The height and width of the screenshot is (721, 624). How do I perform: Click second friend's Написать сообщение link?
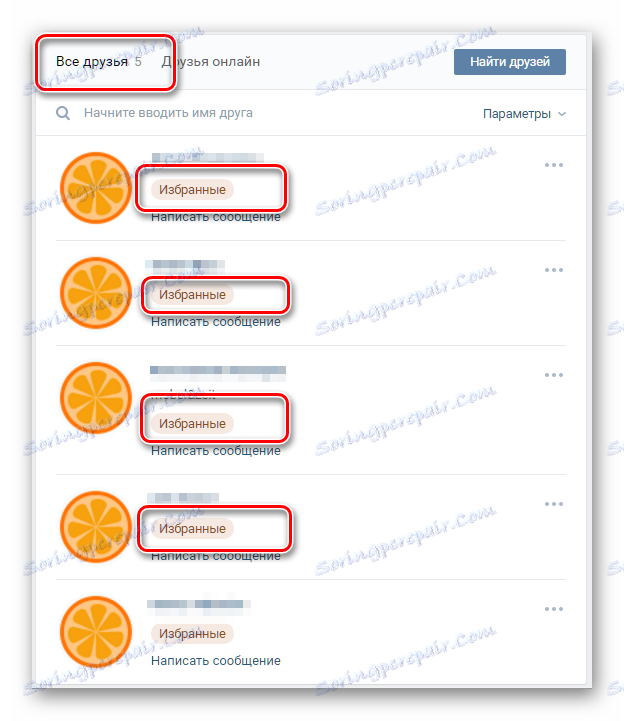pos(216,322)
